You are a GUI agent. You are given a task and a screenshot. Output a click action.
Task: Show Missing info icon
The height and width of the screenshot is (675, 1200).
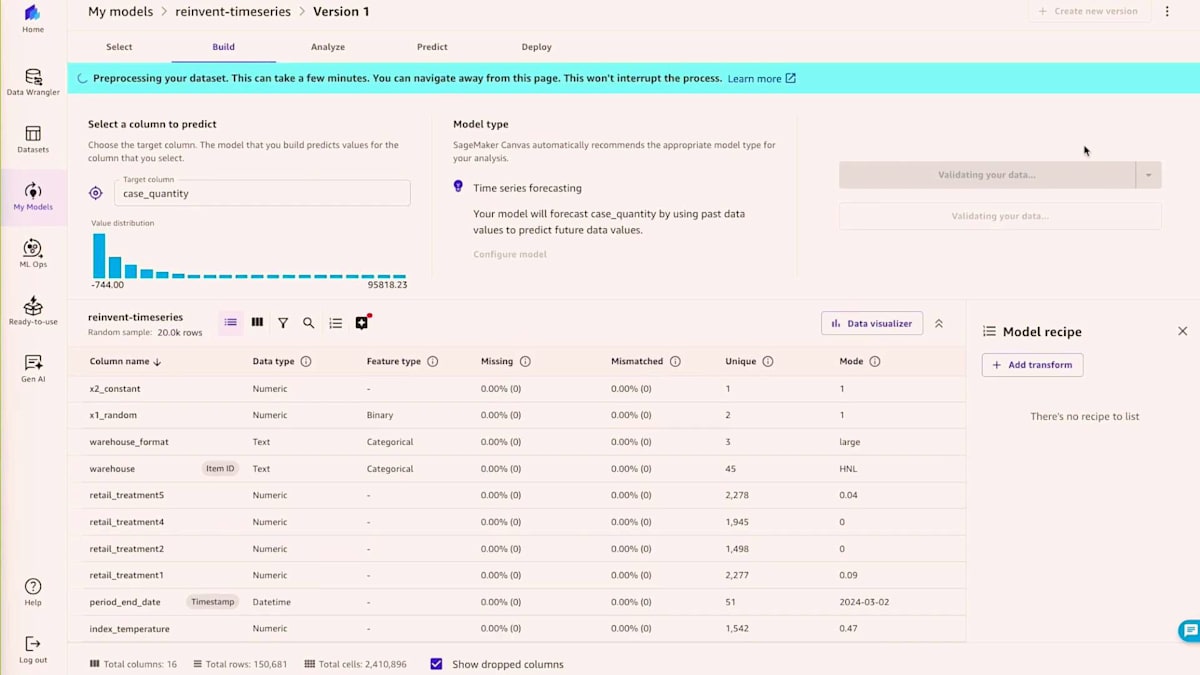click(x=525, y=362)
